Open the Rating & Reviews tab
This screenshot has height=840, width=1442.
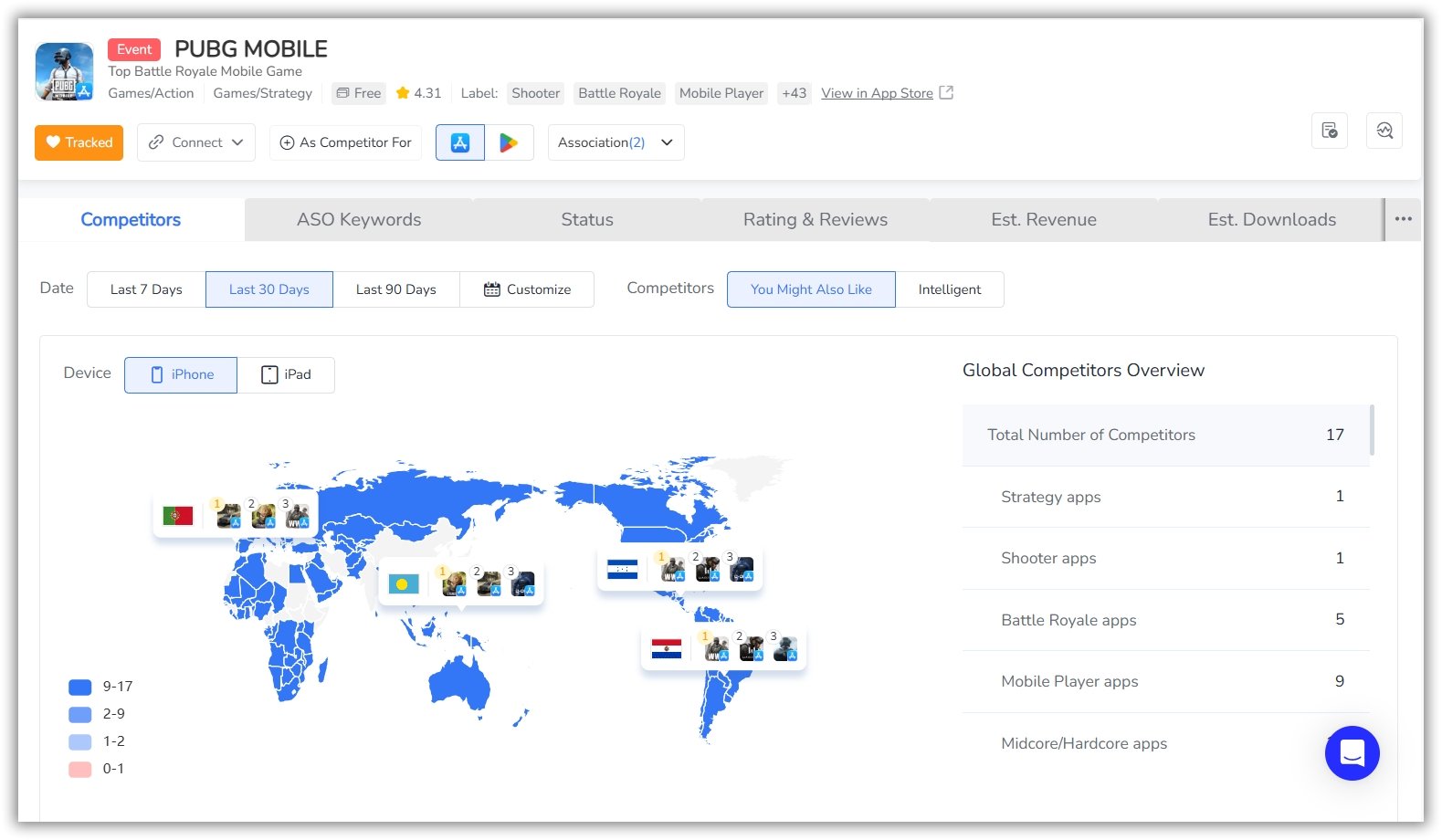816,220
